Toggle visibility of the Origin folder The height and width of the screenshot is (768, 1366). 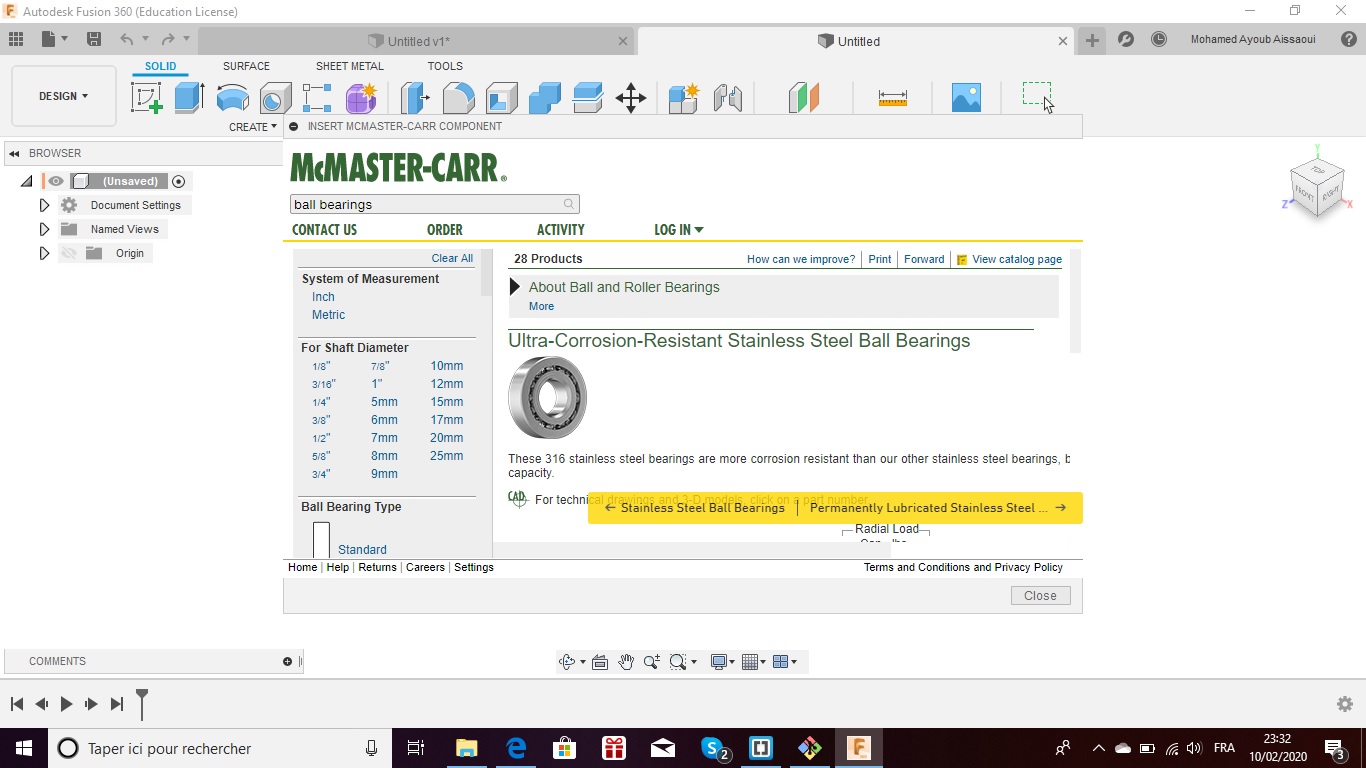pyautogui.click(x=68, y=253)
